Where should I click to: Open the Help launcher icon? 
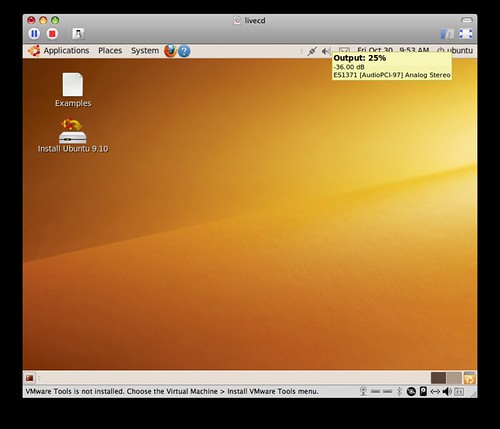184,51
